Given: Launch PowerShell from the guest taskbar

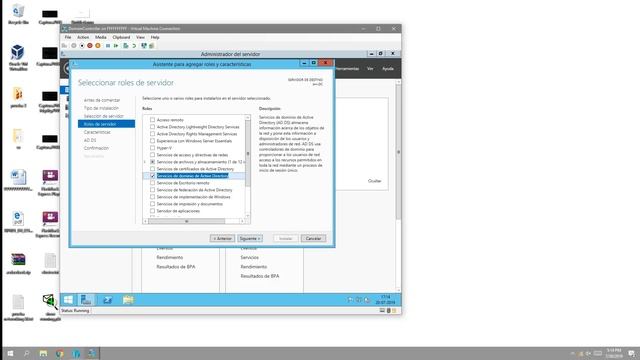Looking at the screenshot, I should [107, 300].
